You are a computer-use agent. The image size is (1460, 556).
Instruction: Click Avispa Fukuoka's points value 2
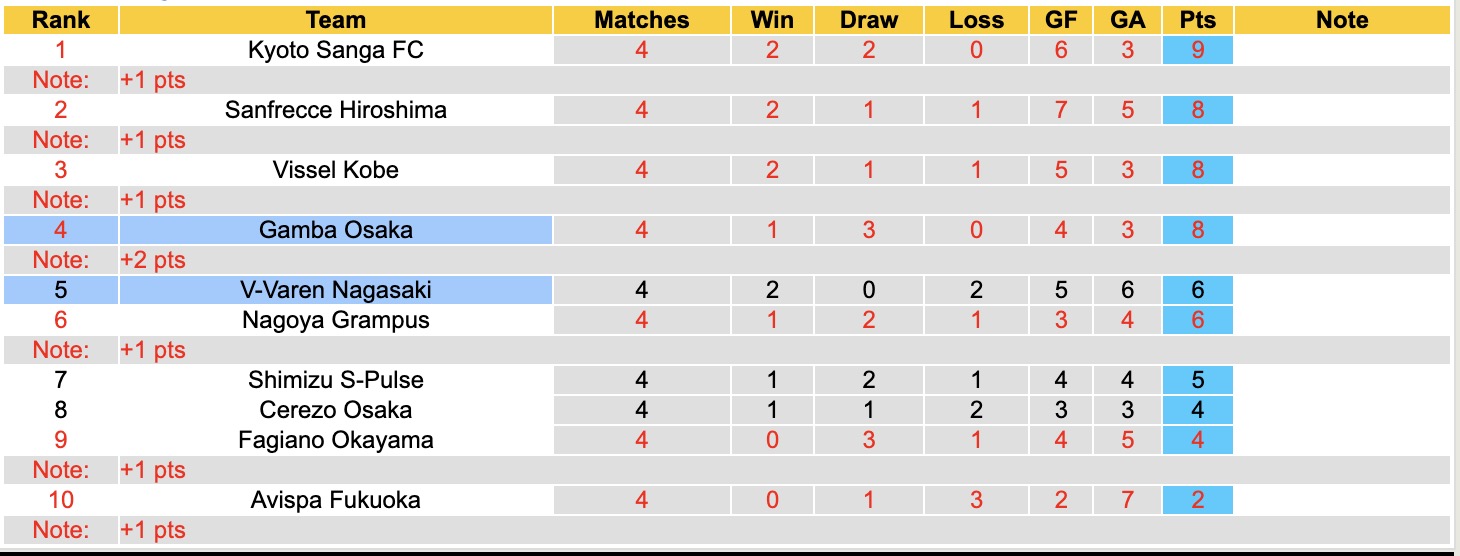(1197, 500)
